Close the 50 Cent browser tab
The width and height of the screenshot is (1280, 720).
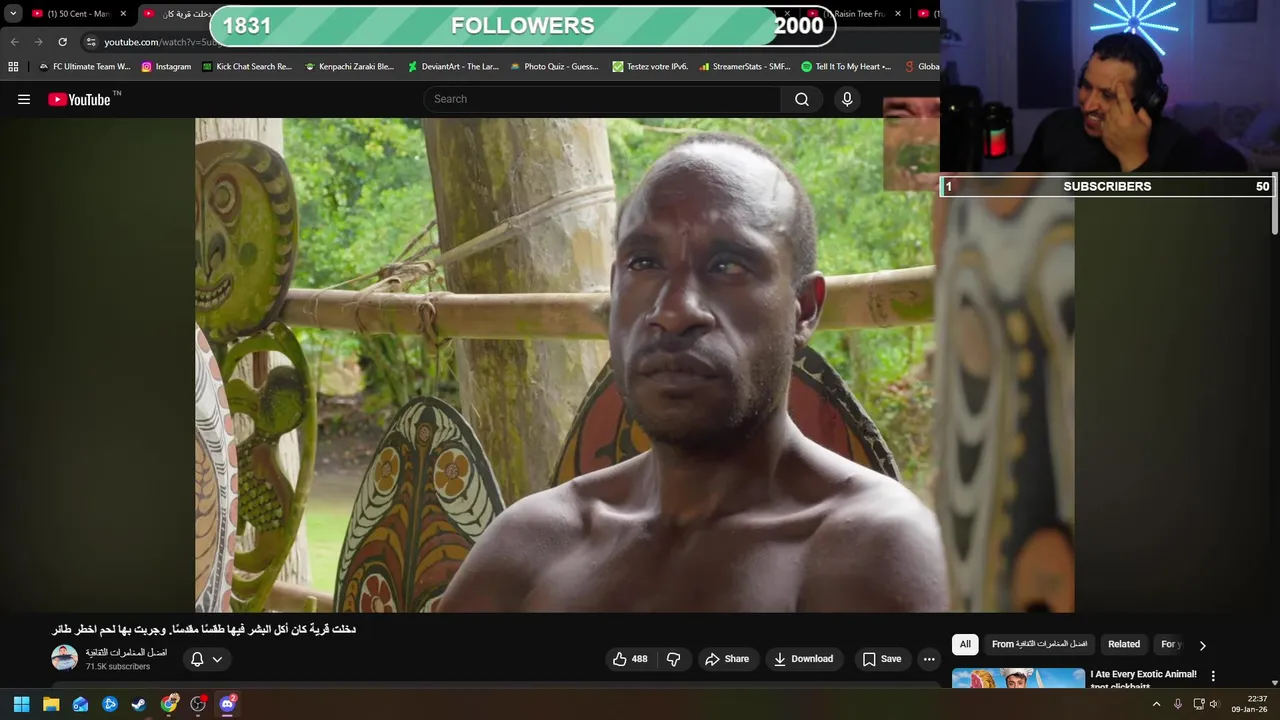123,14
